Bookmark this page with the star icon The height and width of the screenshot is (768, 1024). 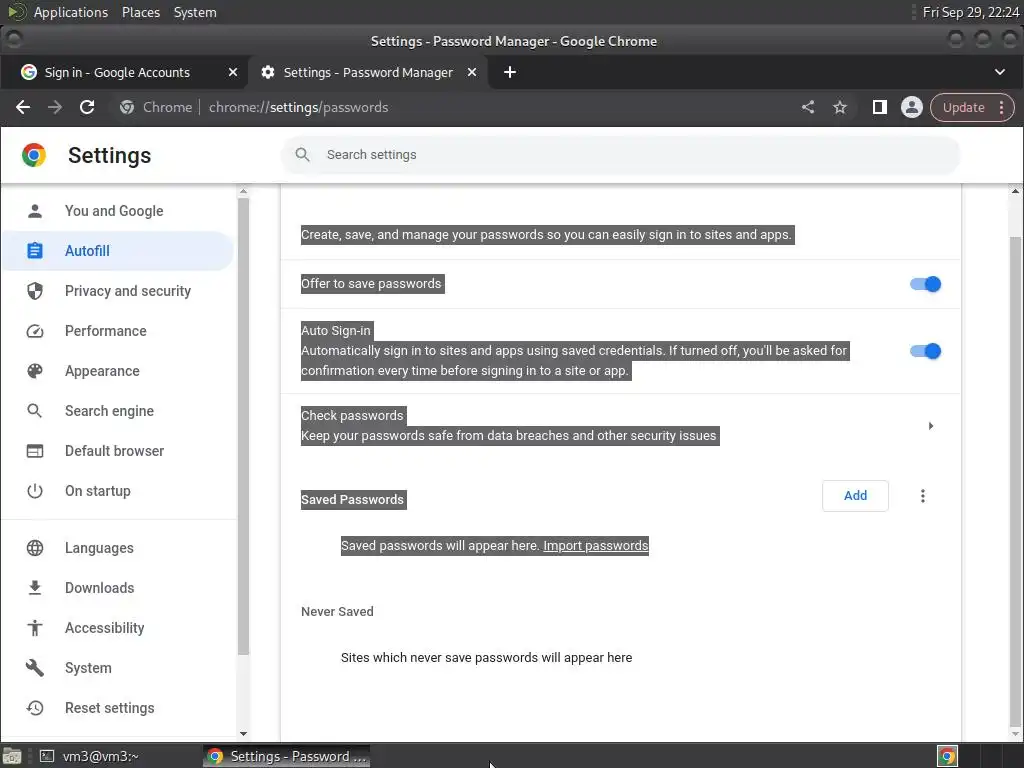click(x=840, y=107)
